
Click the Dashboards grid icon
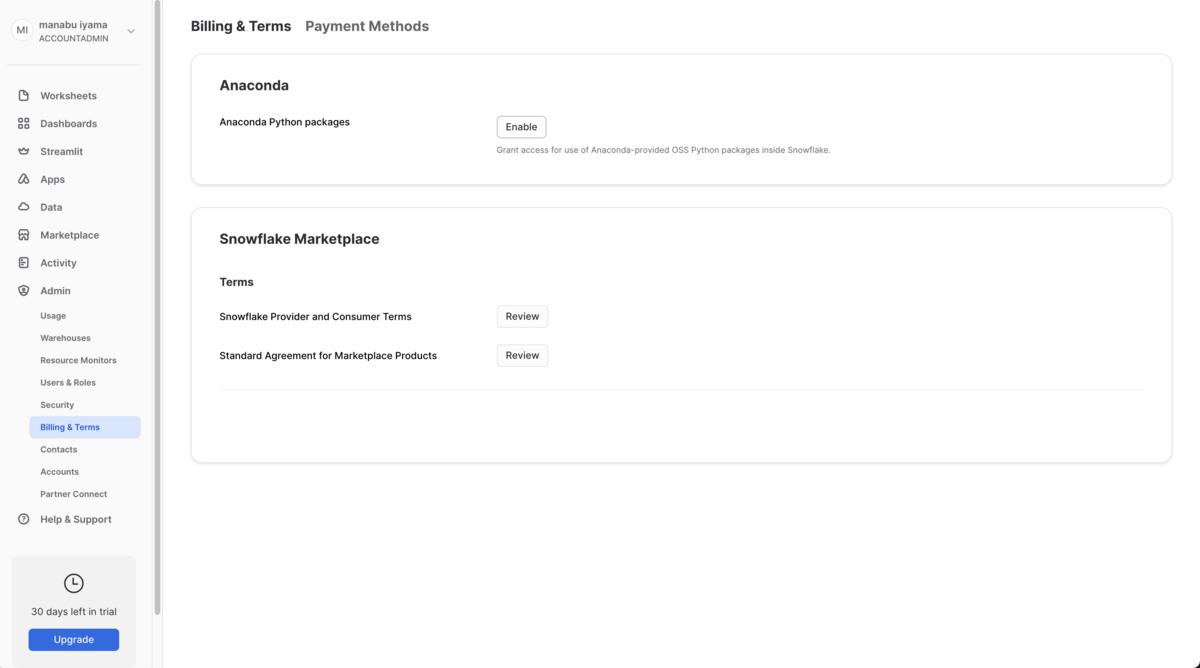tap(24, 124)
